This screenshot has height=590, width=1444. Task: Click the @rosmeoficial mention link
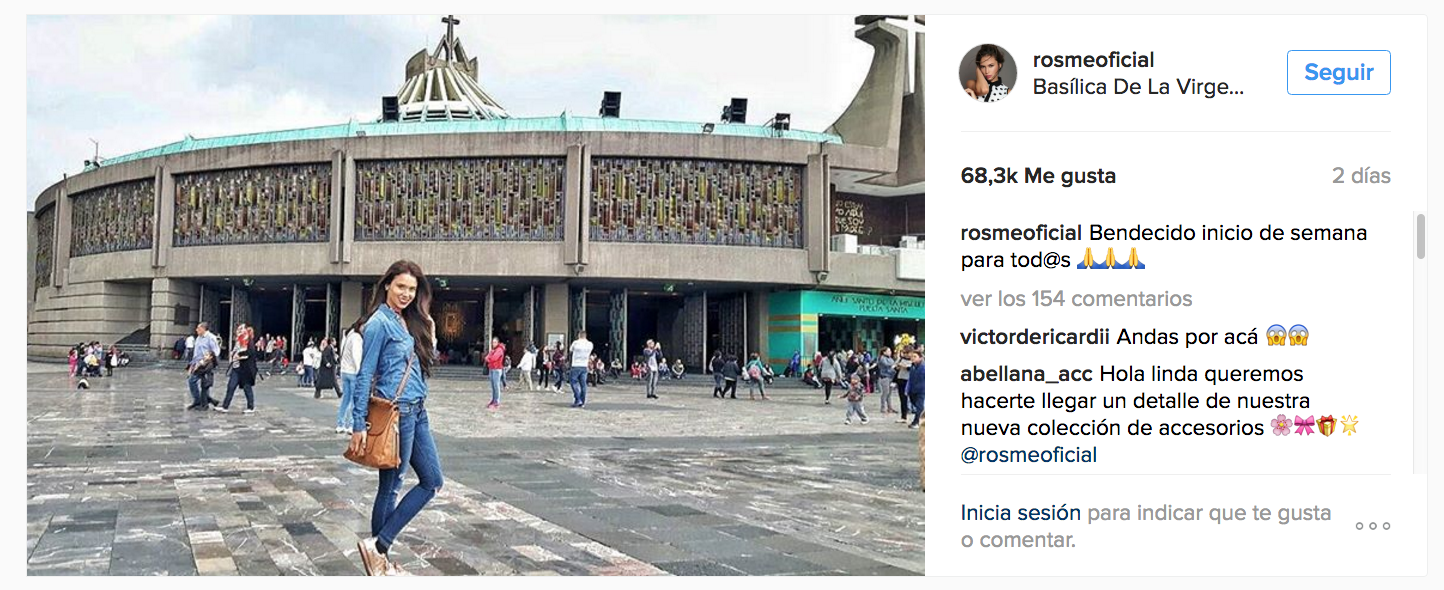click(1029, 455)
